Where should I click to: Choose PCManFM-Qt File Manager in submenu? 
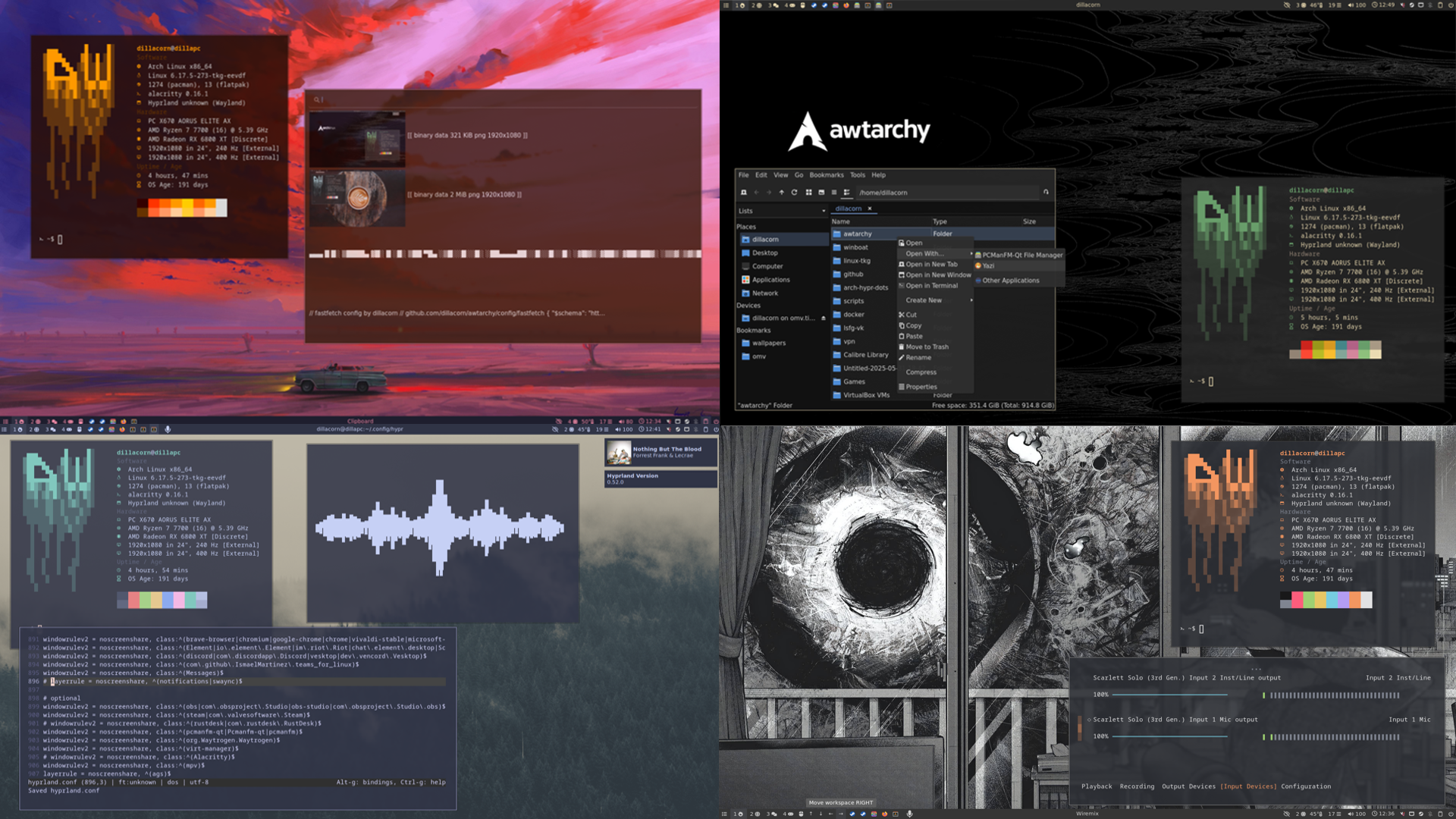pyautogui.click(x=1021, y=256)
